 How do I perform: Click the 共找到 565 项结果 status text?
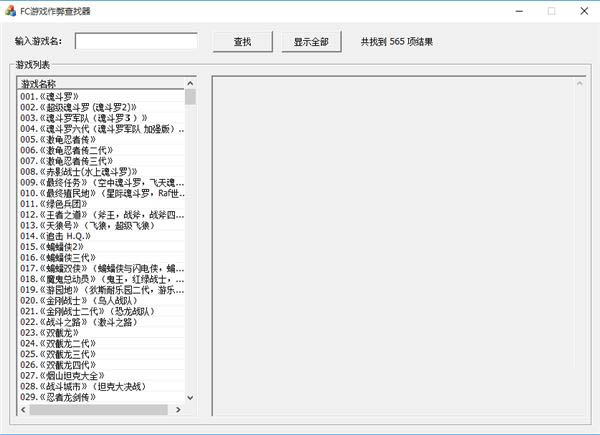click(x=397, y=42)
